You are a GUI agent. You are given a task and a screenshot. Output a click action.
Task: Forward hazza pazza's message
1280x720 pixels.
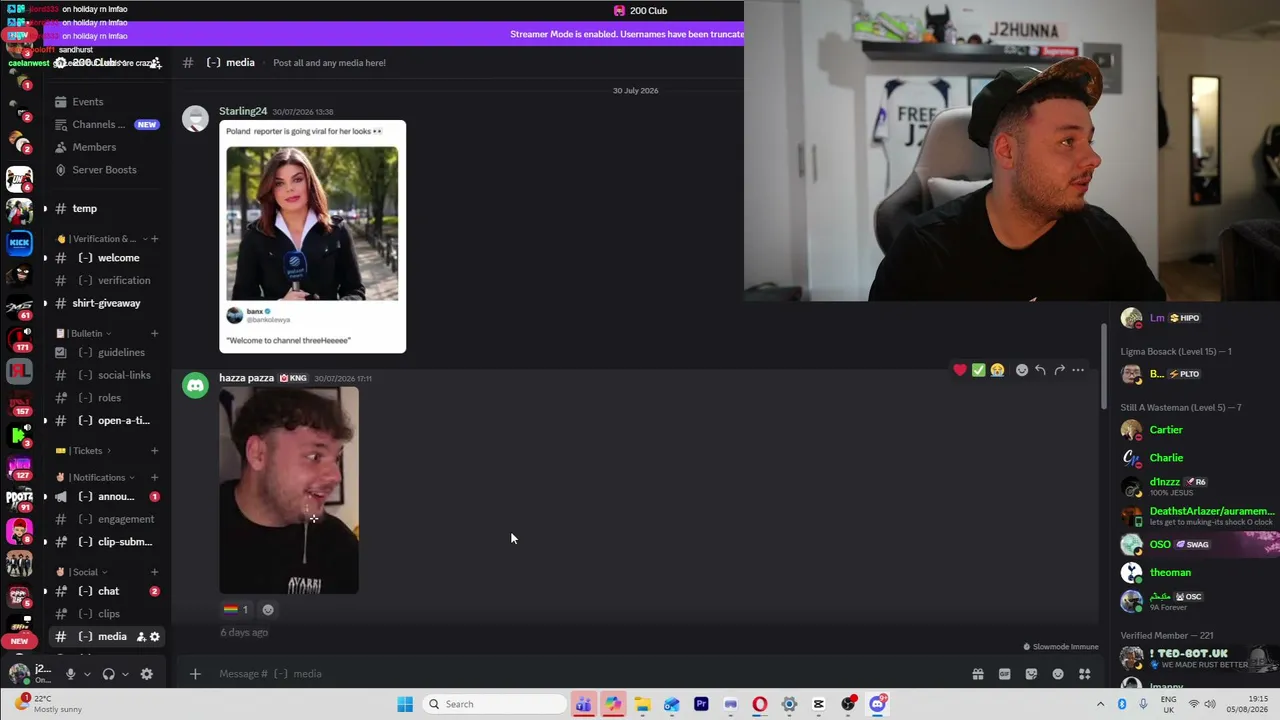[1059, 370]
